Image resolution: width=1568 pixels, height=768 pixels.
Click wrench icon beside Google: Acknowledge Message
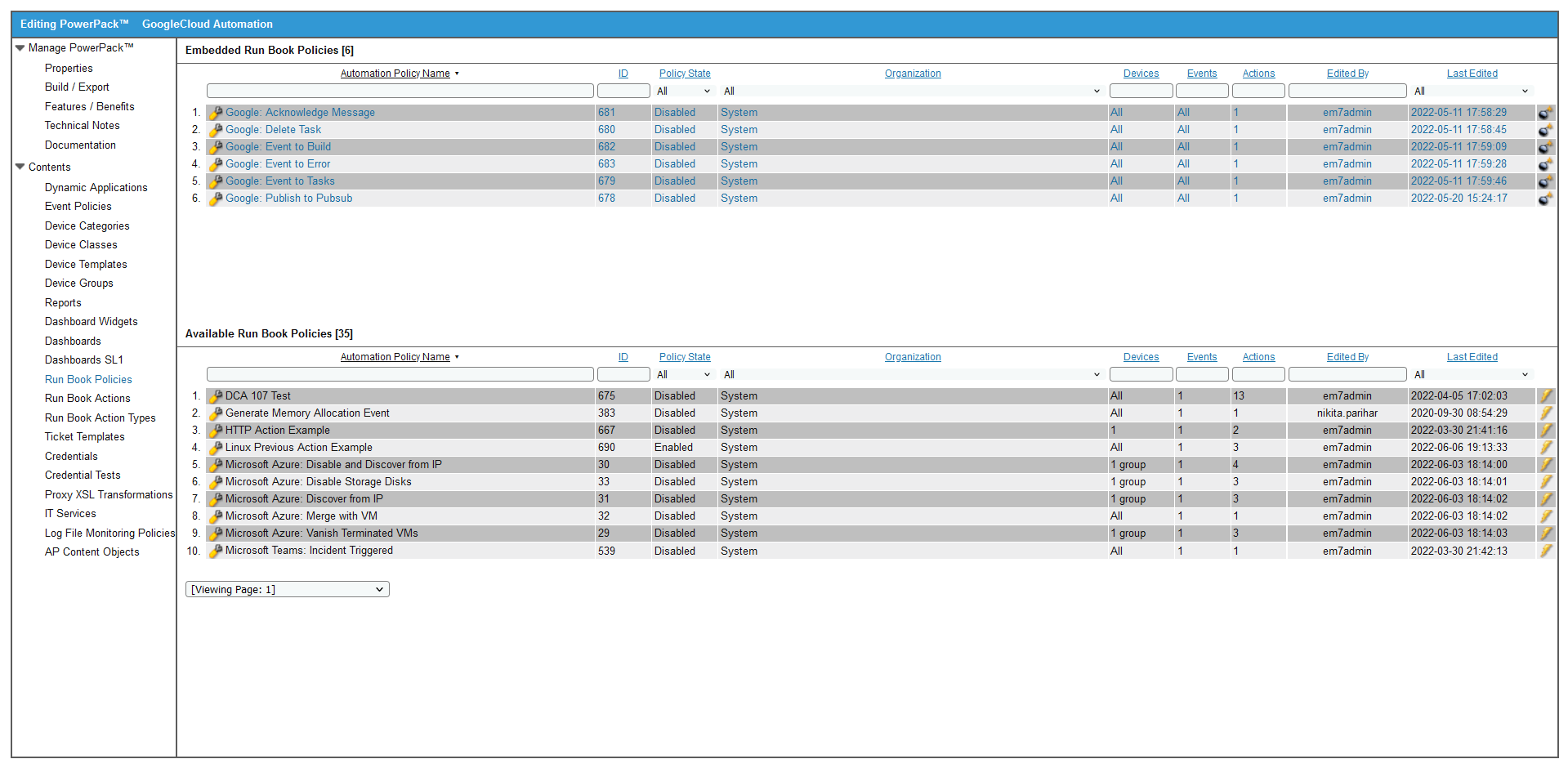[x=216, y=113]
